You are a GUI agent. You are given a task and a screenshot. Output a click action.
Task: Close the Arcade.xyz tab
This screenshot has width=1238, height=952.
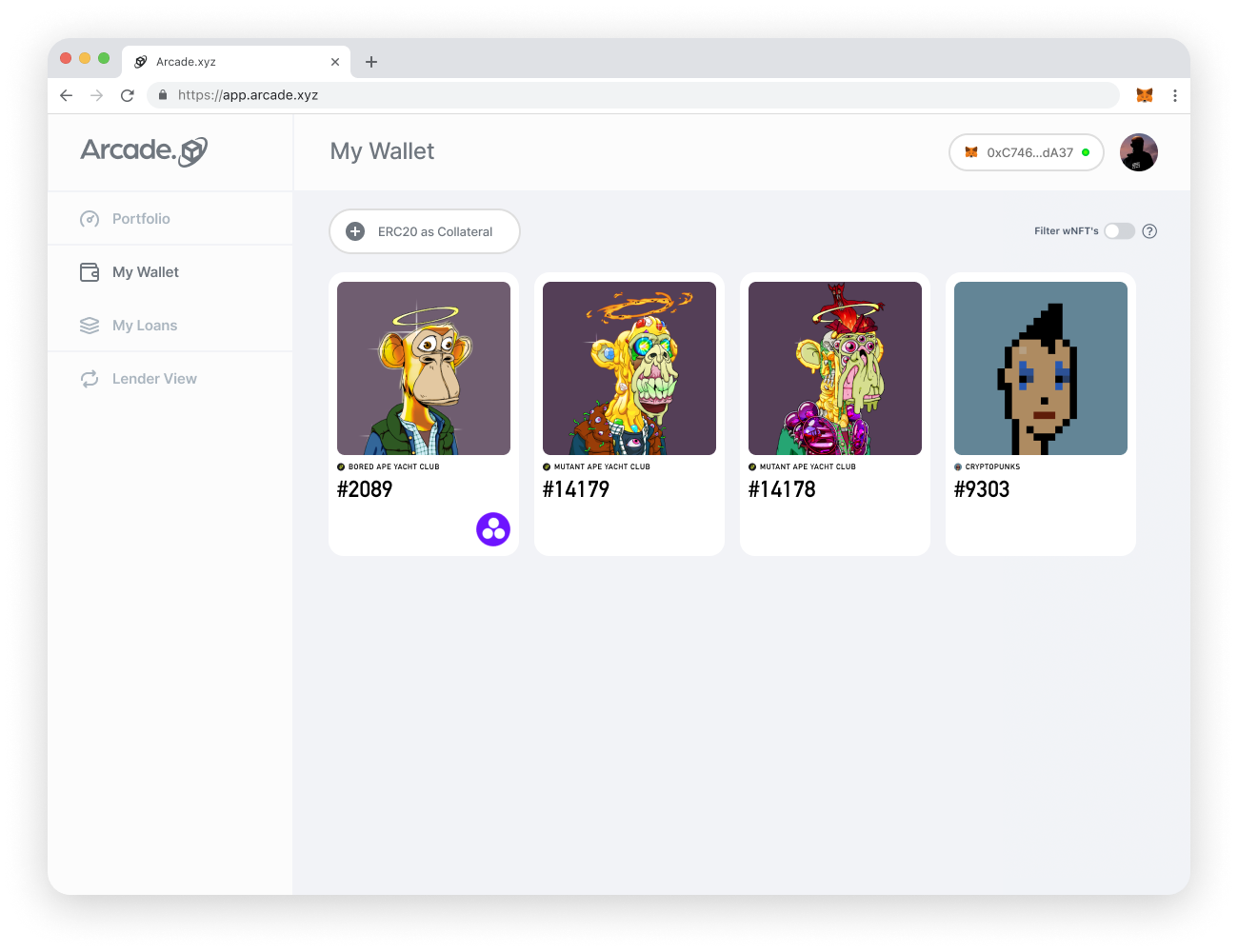coord(335,62)
